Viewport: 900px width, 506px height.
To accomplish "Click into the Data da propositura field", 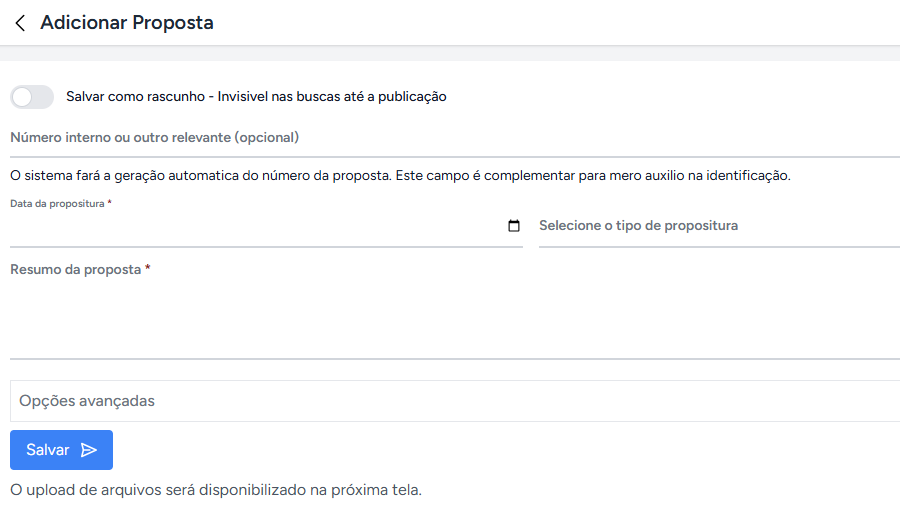I will pos(250,227).
